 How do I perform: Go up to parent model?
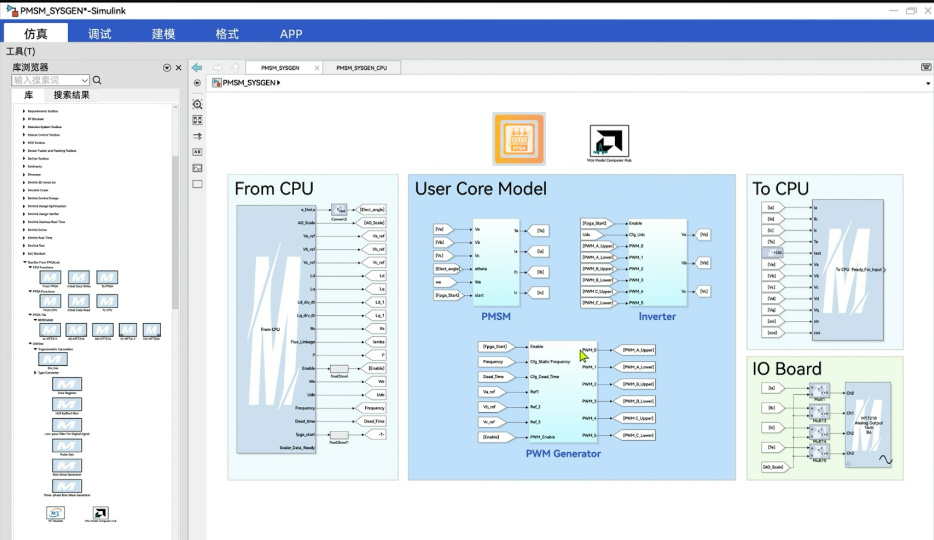(235, 67)
